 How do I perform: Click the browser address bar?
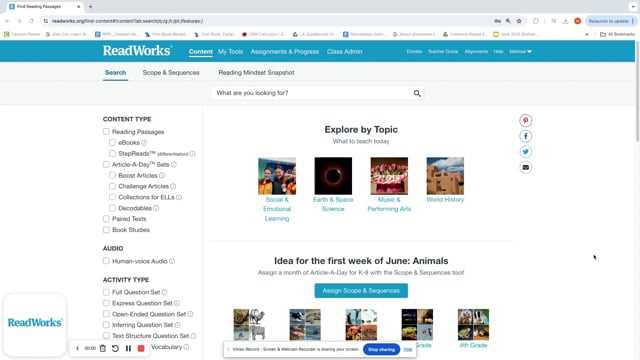pos(269,21)
